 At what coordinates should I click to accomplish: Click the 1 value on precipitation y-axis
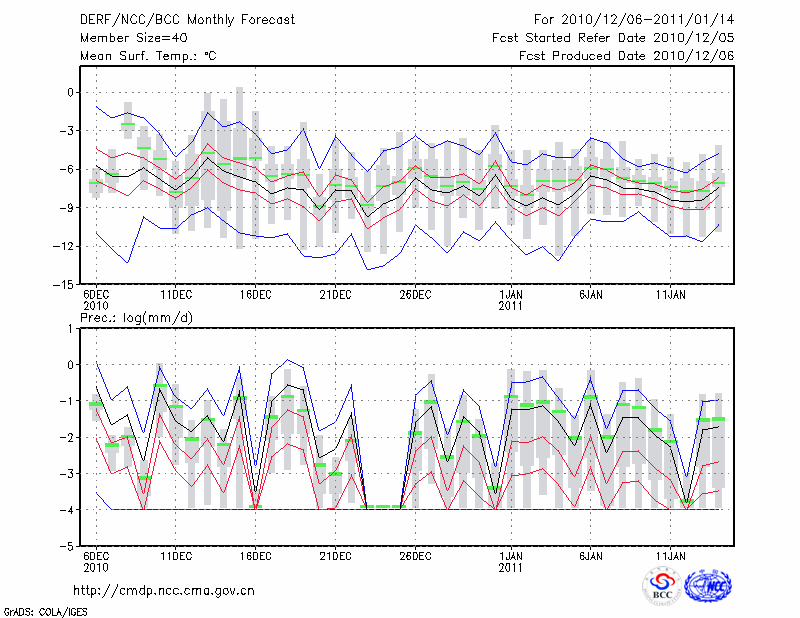72,328
